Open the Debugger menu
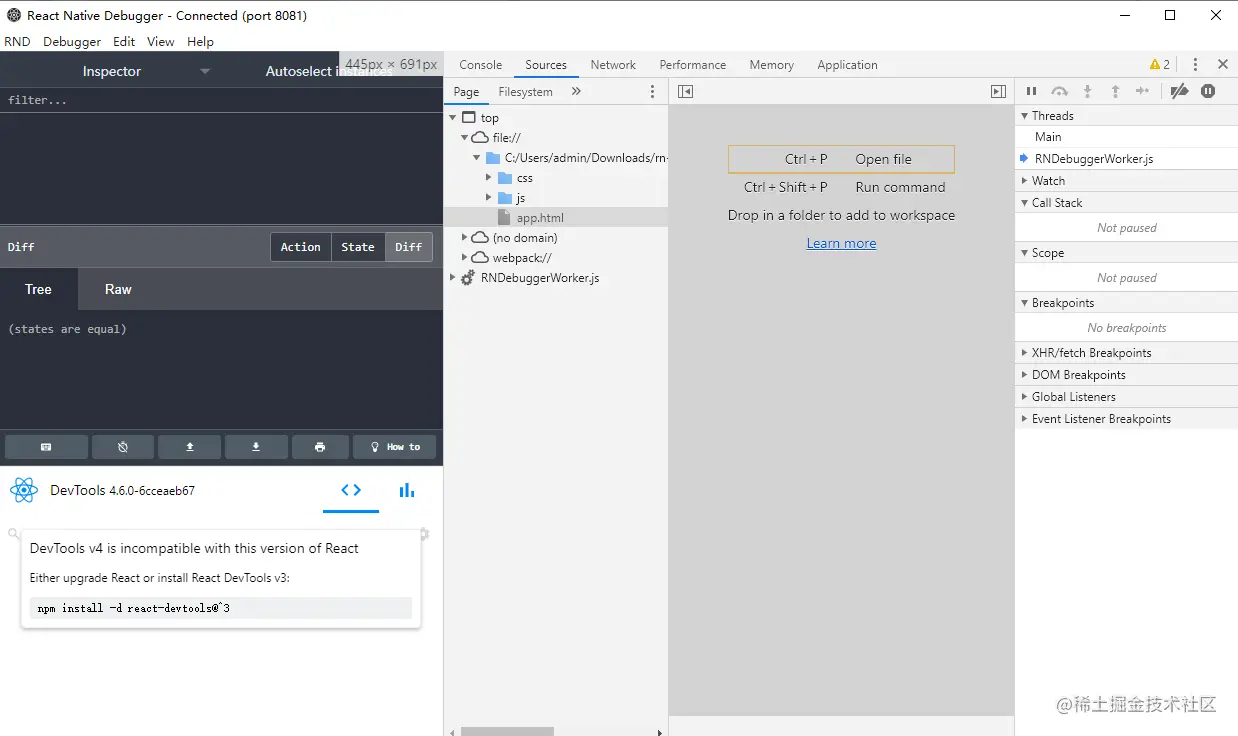 (x=72, y=42)
